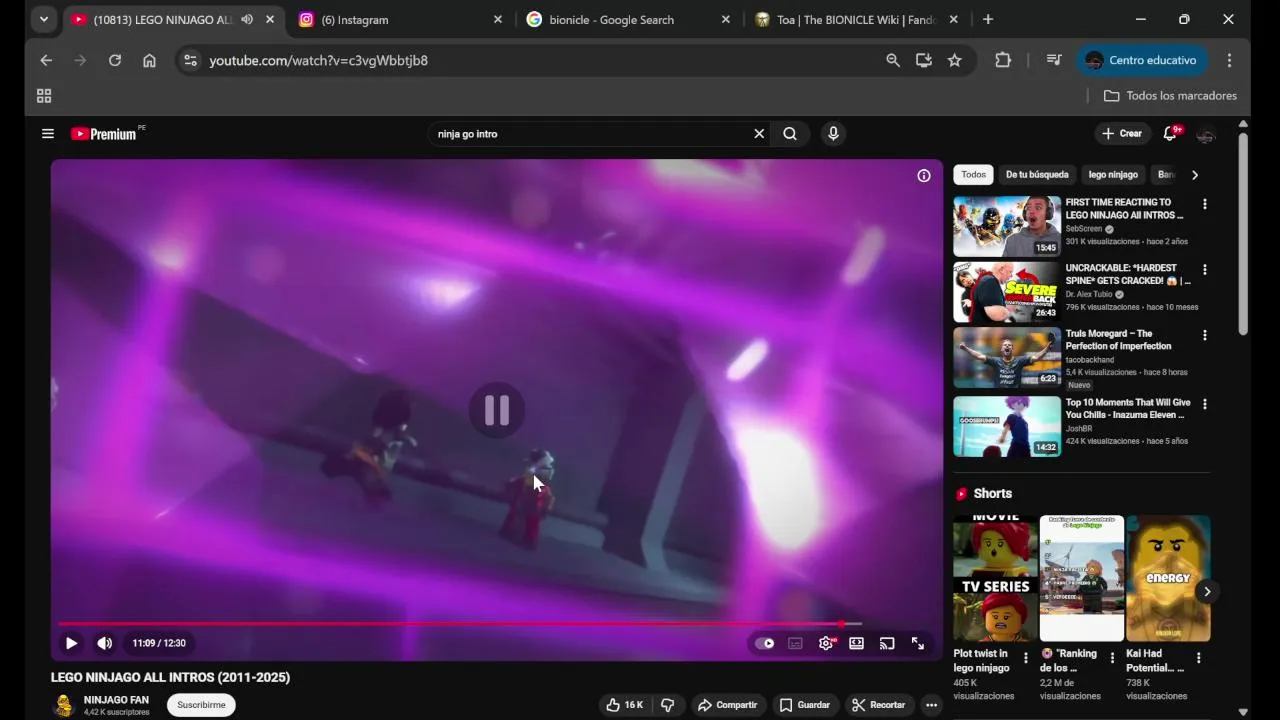Screen dimensions: 1280x720
Task: Save video with Guardar button
Action: (805, 705)
